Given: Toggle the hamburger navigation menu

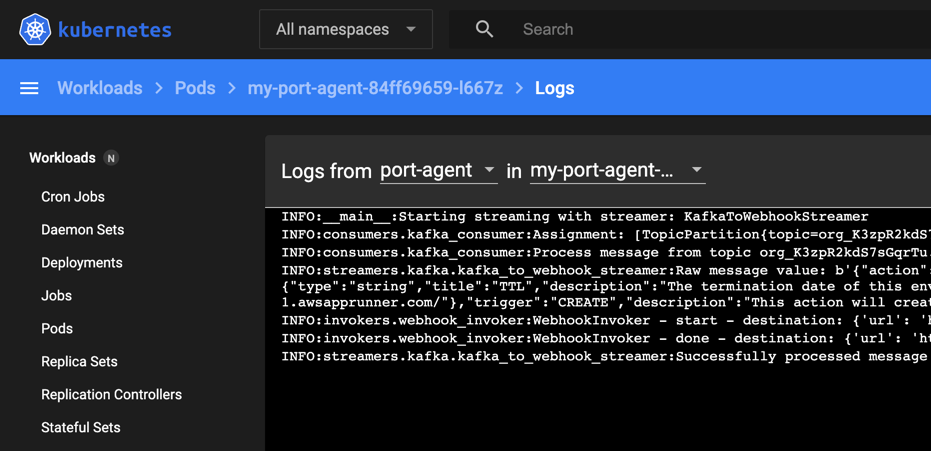Looking at the screenshot, I should pyautogui.click(x=29, y=88).
